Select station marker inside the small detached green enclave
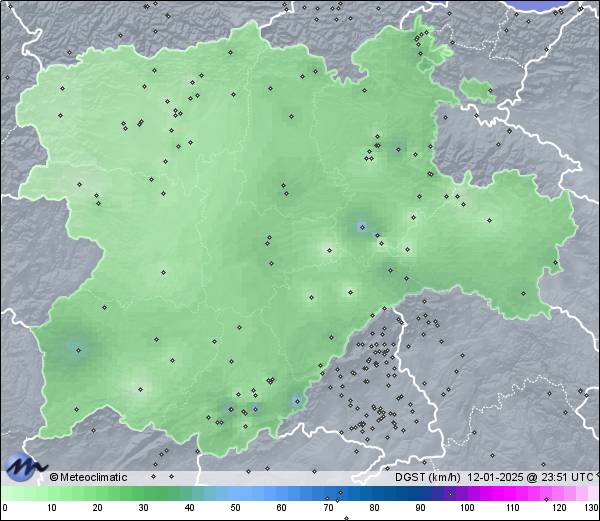Image resolution: width=600 pixels, height=521 pixels. [490, 91]
